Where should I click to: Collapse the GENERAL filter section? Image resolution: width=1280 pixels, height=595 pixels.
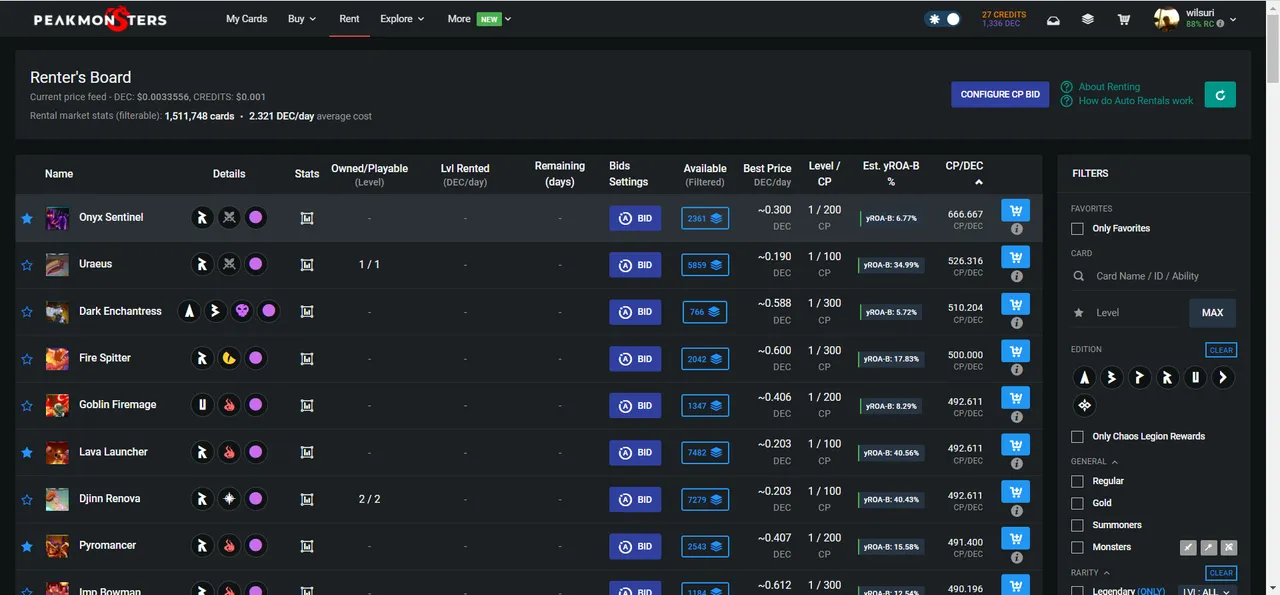pos(1094,462)
